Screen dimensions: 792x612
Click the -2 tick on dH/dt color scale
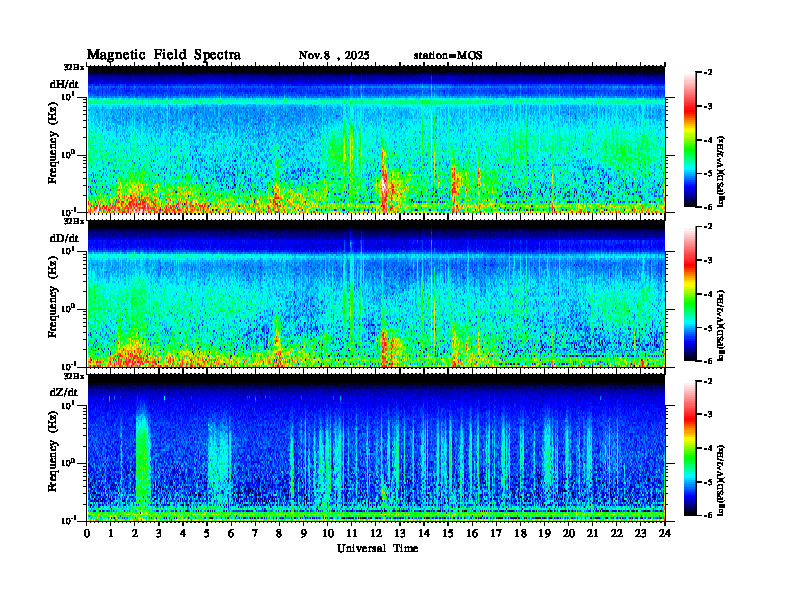point(708,73)
